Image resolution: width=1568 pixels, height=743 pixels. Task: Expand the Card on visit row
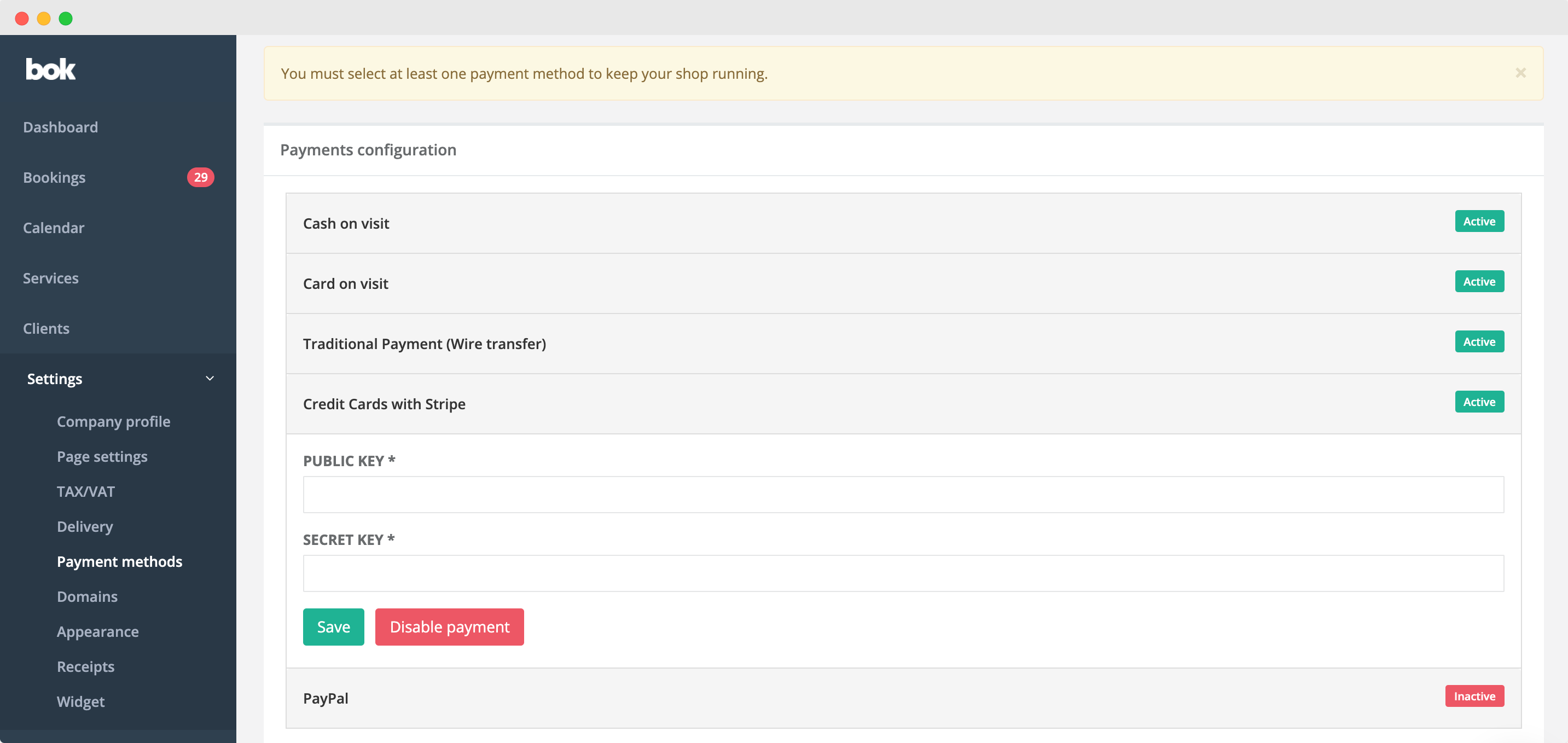tap(903, 283)
